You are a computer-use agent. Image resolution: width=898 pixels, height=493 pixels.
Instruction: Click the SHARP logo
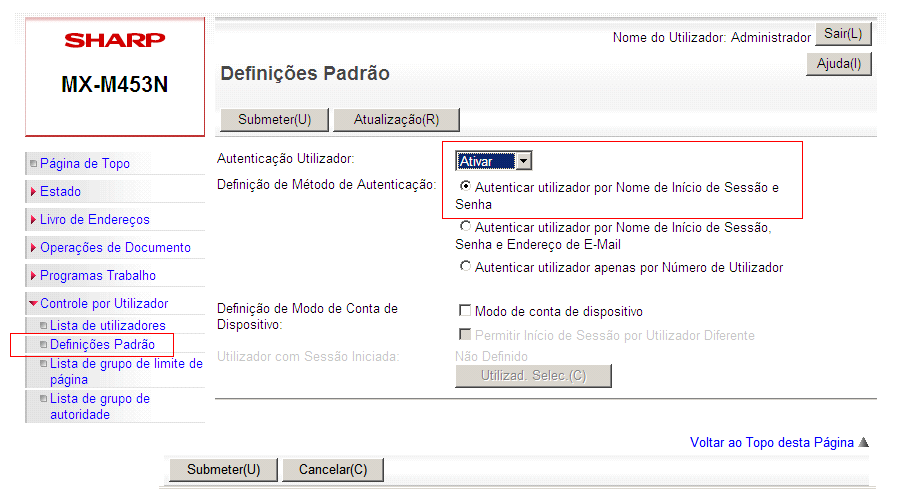(115, 41)
